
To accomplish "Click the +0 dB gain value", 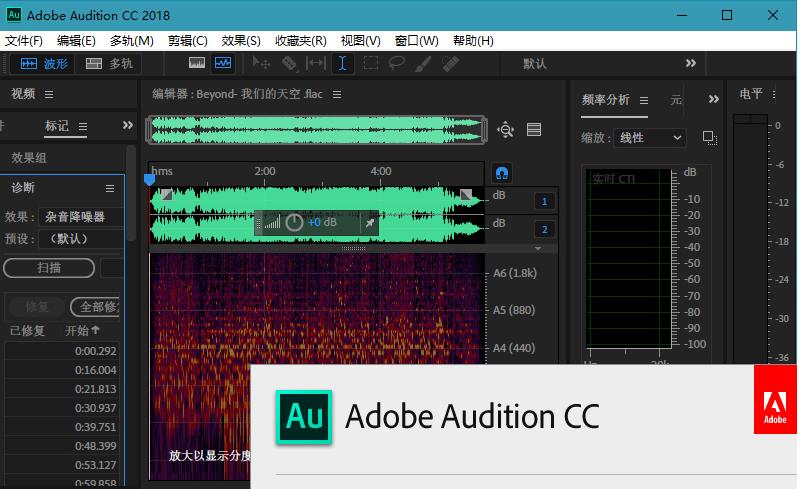I will (x=322, y=222).
